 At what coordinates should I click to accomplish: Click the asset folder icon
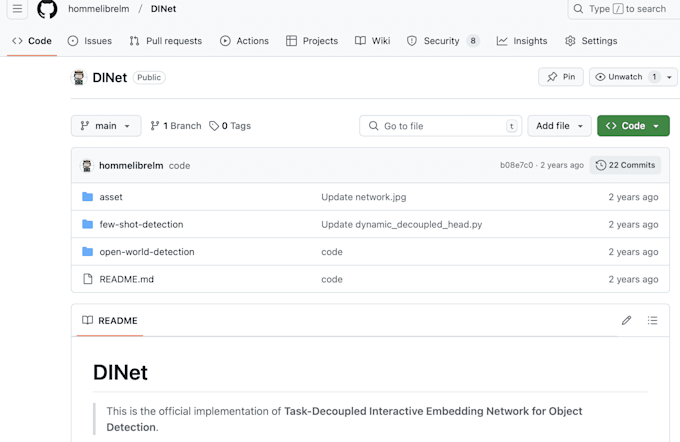click(x=87, y=197)
